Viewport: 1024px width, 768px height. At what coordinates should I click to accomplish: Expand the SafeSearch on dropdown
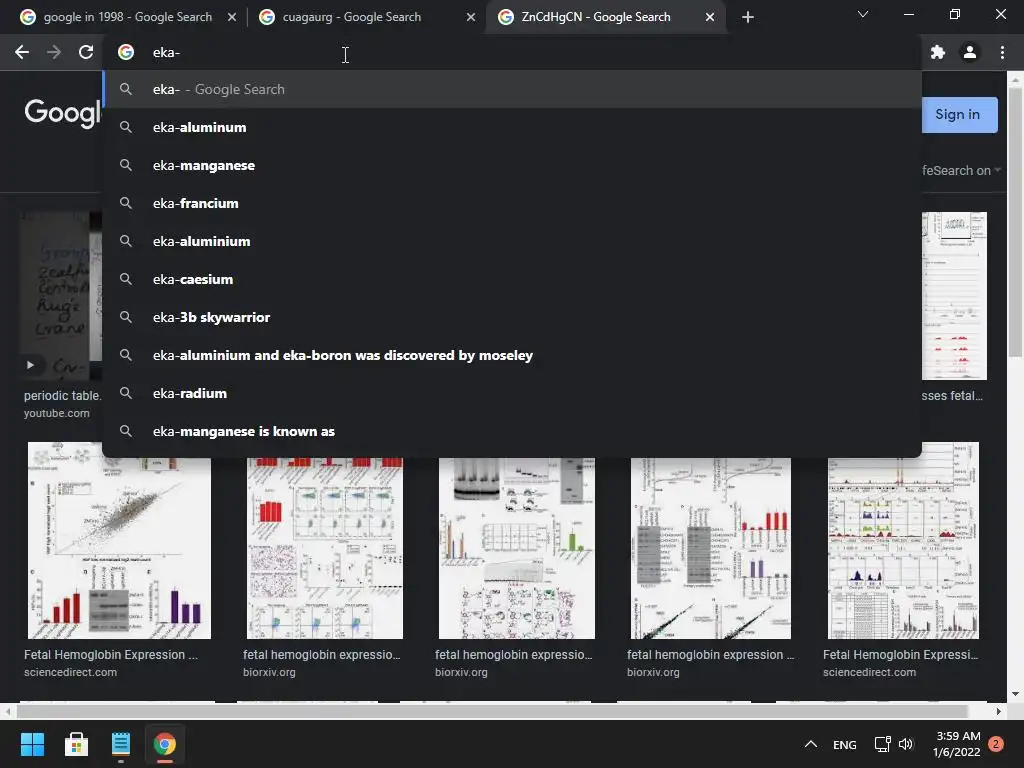click(961, 170)
